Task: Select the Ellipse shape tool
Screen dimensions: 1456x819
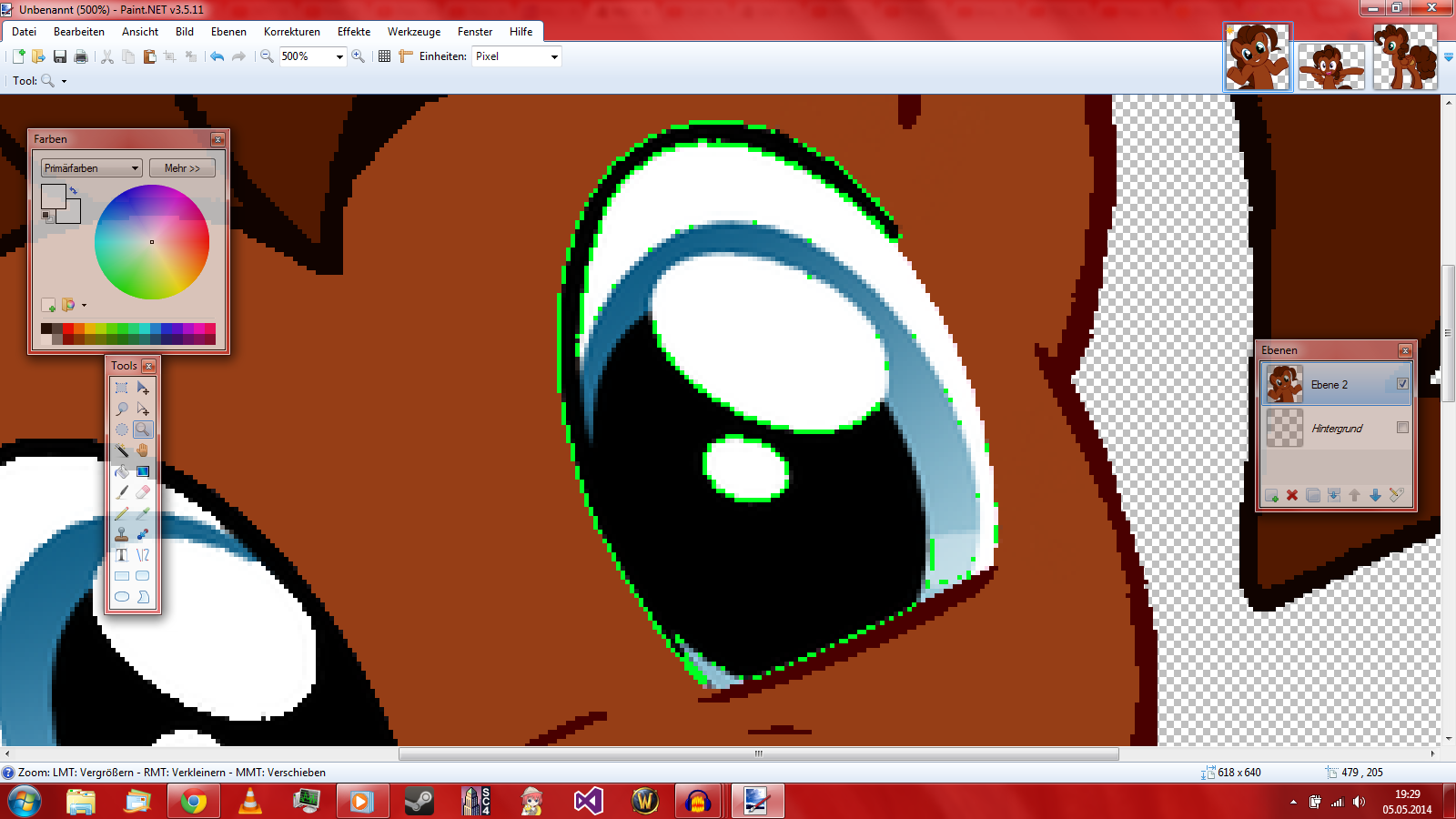Action: [x=122, y=597]
